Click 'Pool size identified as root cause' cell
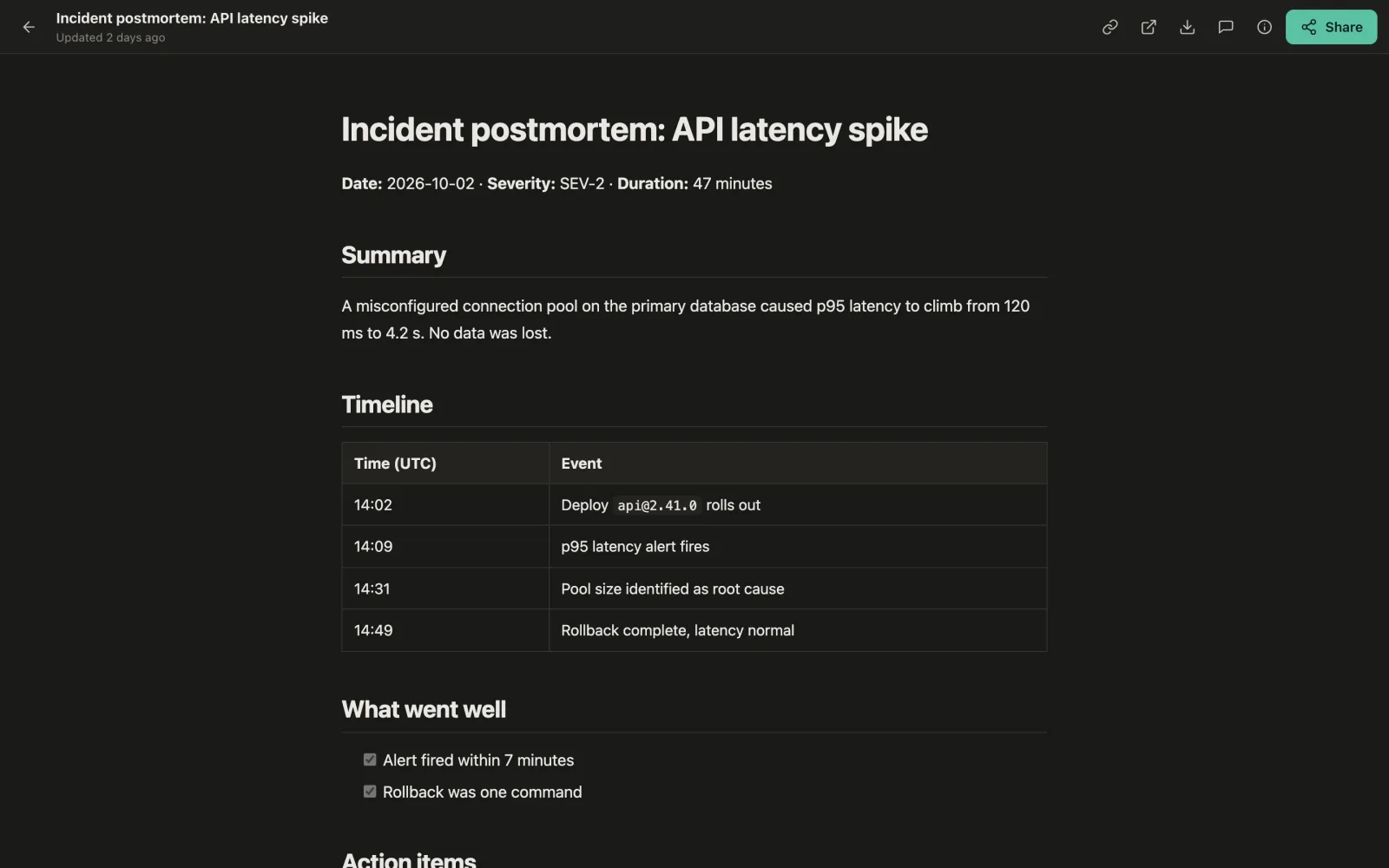Viewport: 1389px width, 868px height. (798, 589)
